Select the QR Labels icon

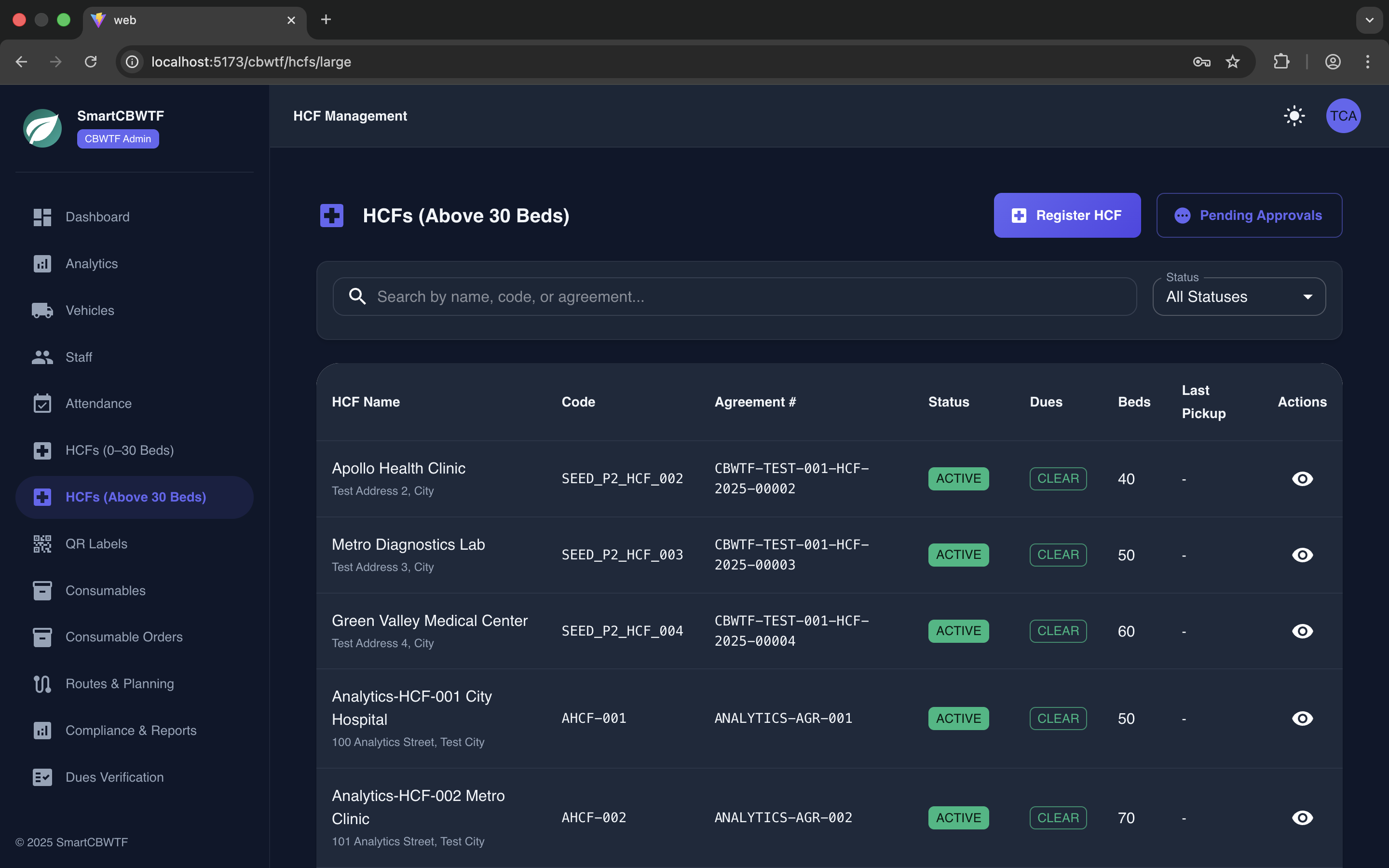(42, 543)
